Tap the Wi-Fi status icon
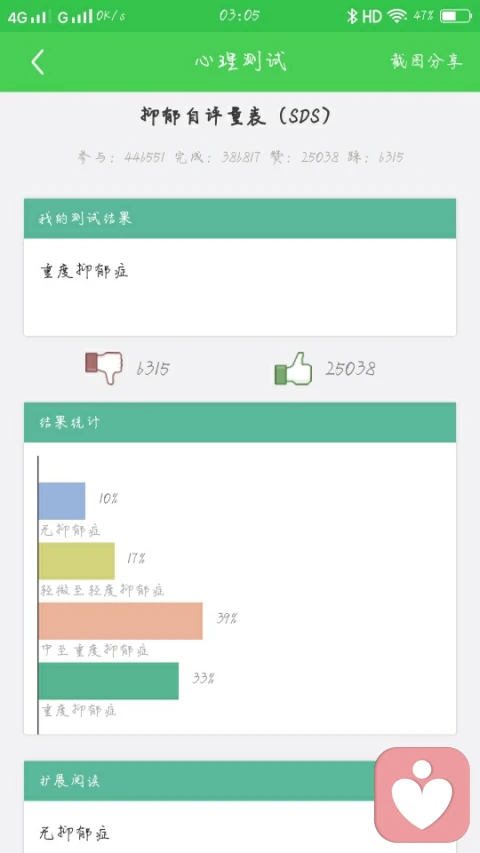 point(397,16)
